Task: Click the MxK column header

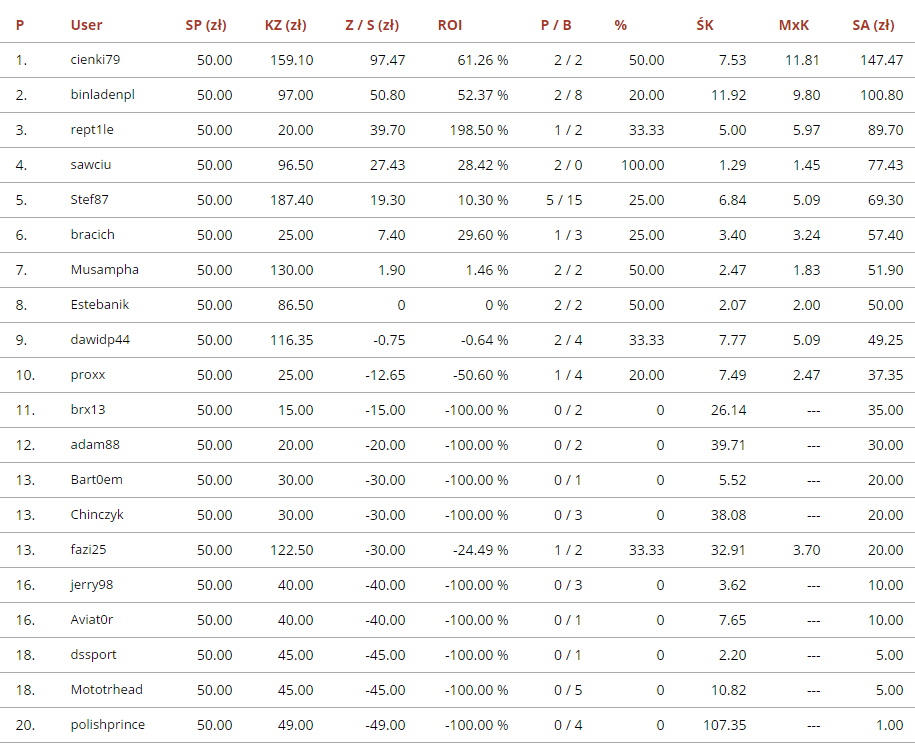Action: coord(794,25)
